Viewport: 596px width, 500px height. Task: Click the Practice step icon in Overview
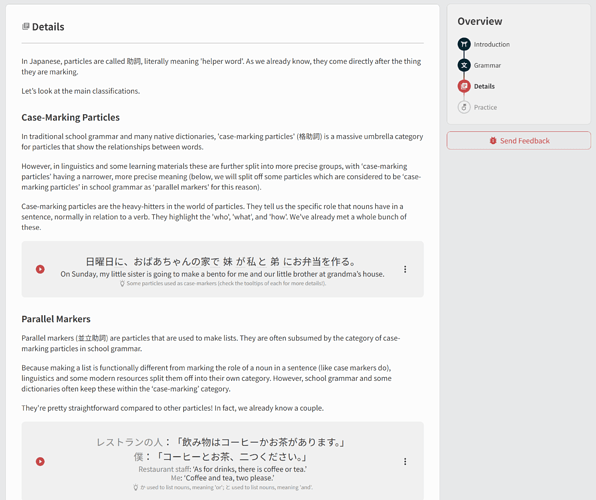[464, 107]
